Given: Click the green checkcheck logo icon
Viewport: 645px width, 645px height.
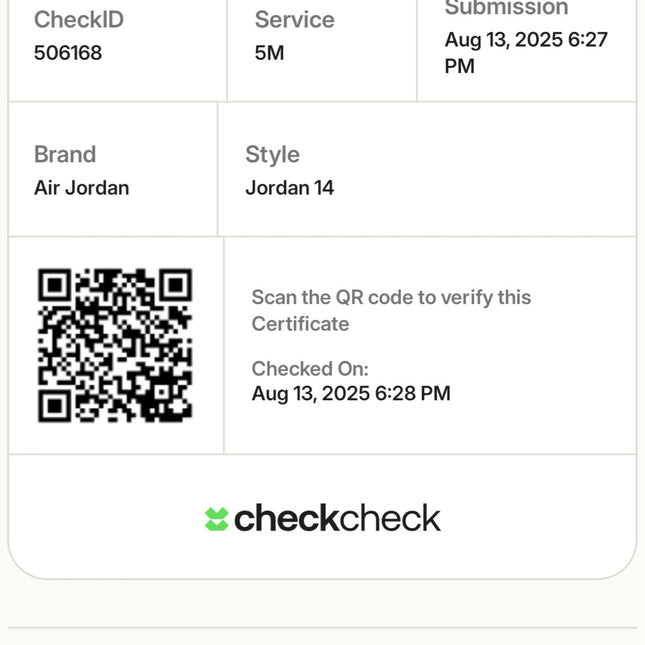Looking at the screenshot, I should point(217,519).
